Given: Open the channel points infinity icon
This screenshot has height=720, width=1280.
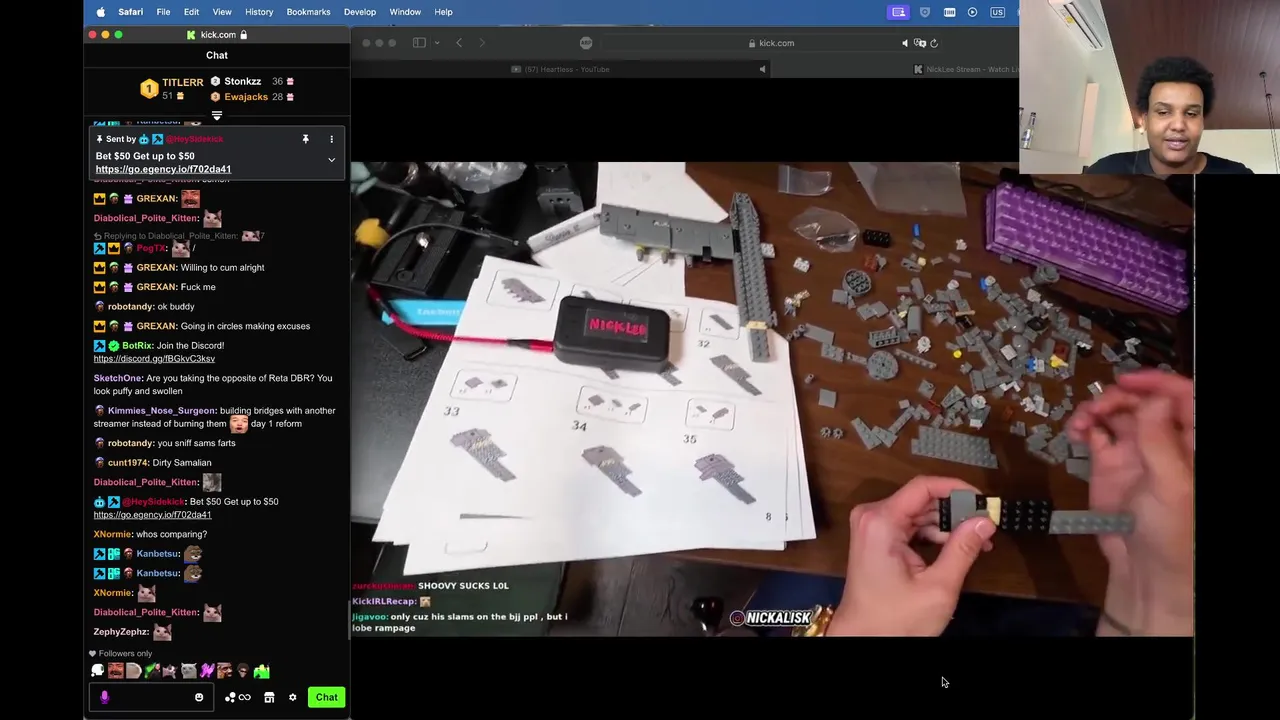Looking at the screenshot, I should (x=244, y=697).
